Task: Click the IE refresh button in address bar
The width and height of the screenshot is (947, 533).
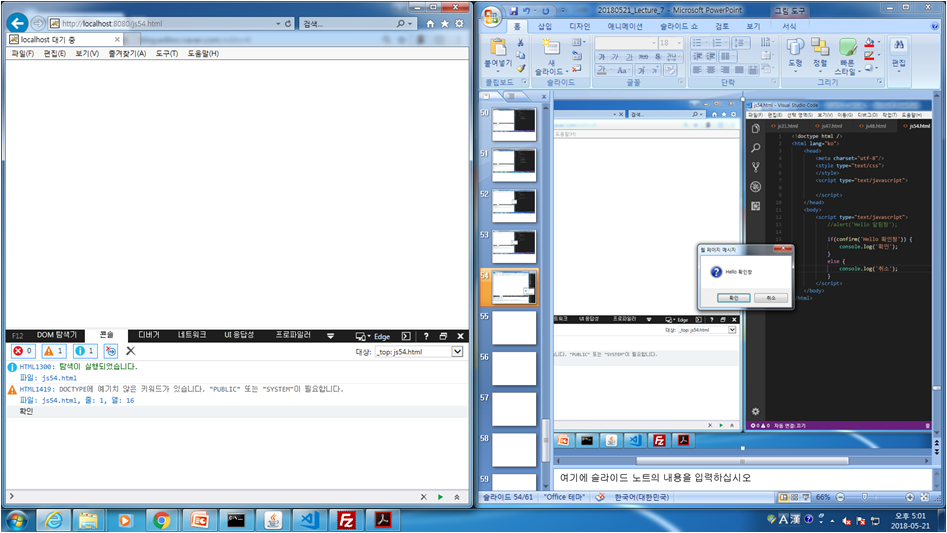Action: [288, 24]
